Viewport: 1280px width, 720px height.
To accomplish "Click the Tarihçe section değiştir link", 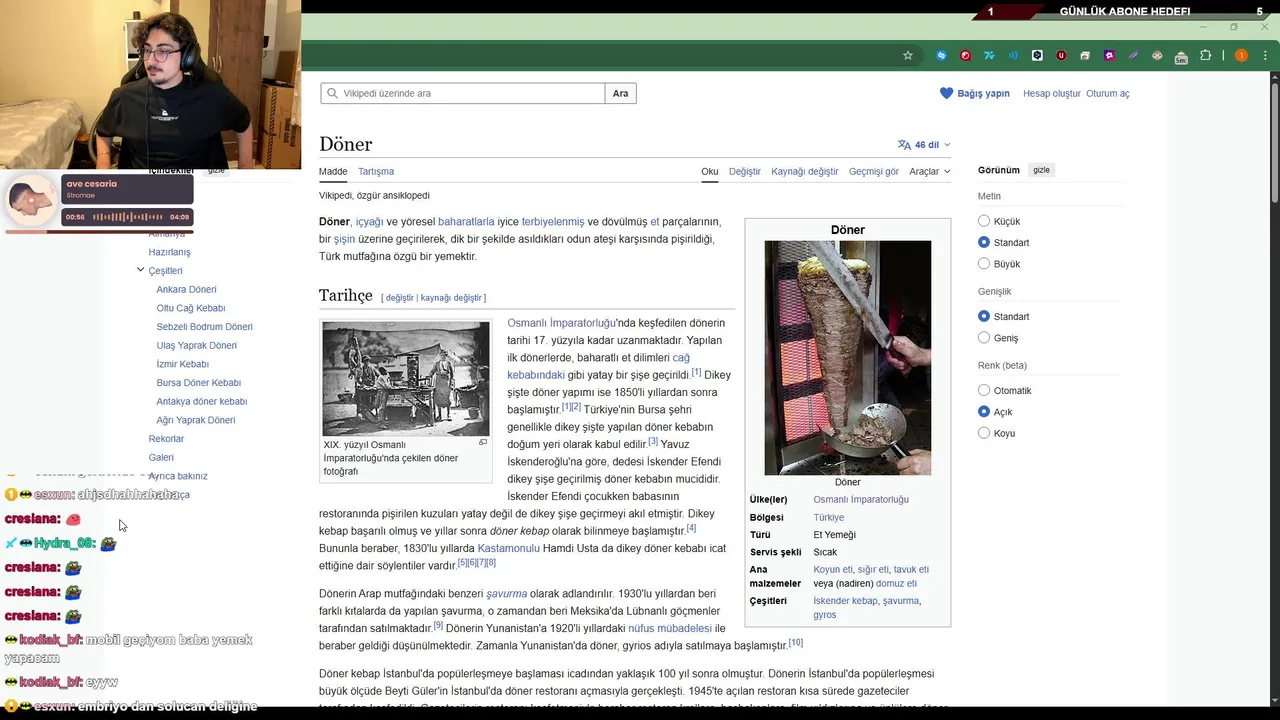I will click(x=399, y=297).
